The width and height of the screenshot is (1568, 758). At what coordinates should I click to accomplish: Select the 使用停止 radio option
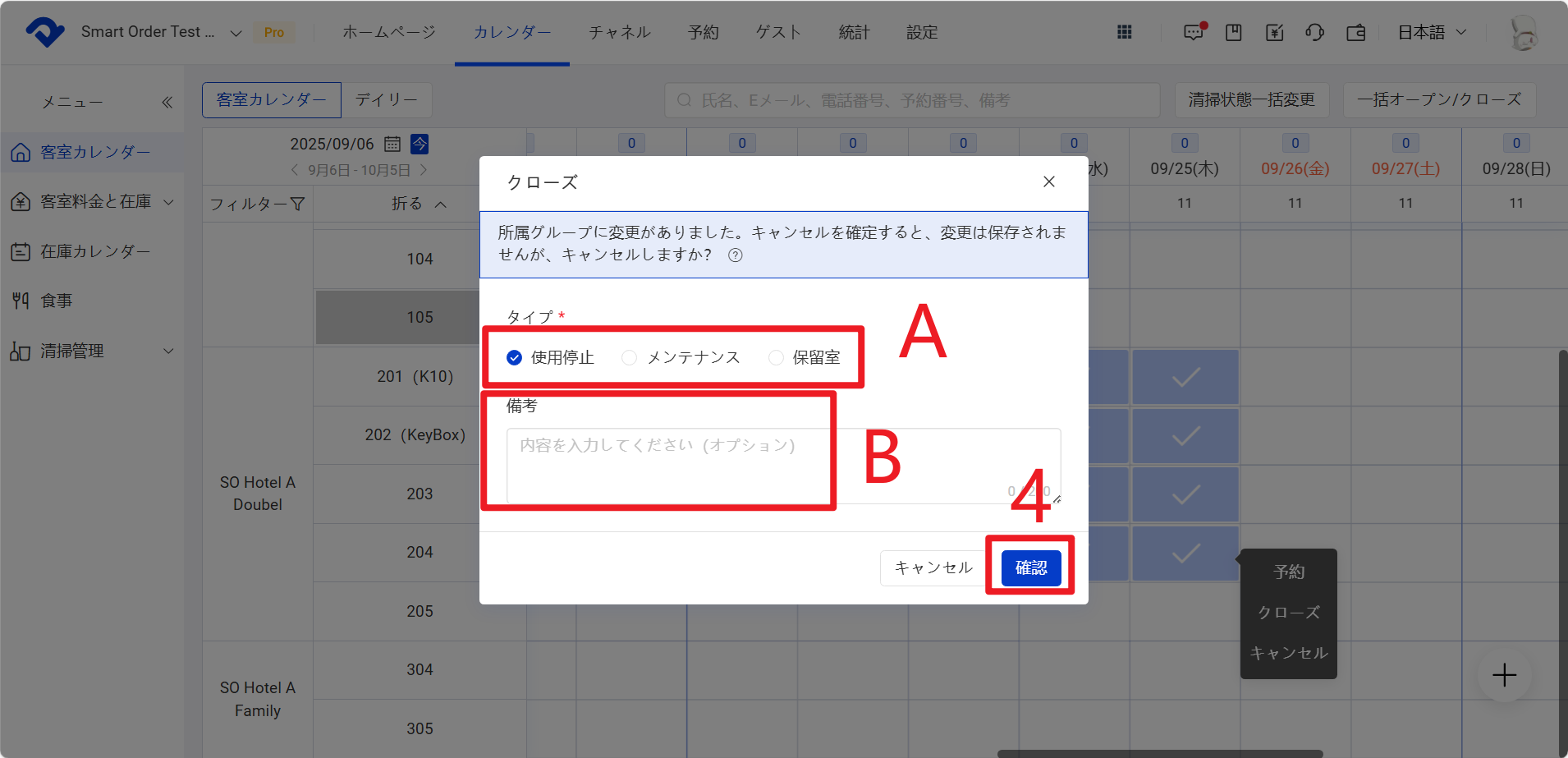tap(515, 358)
